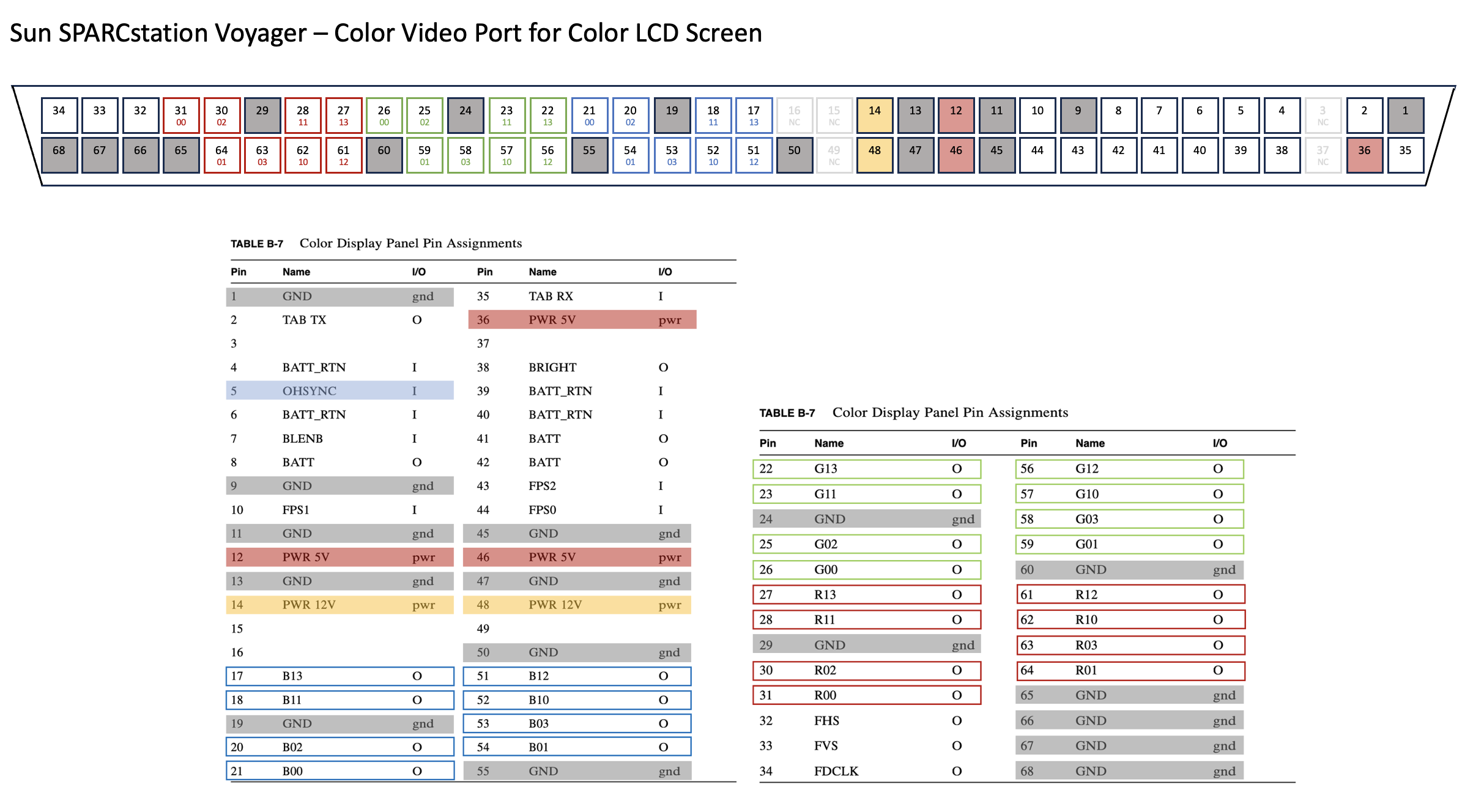Click the yellow pin 14 box in the connector
This screenshot has height=812, width=1473.
pyautogui.click(x=874, y=115)
